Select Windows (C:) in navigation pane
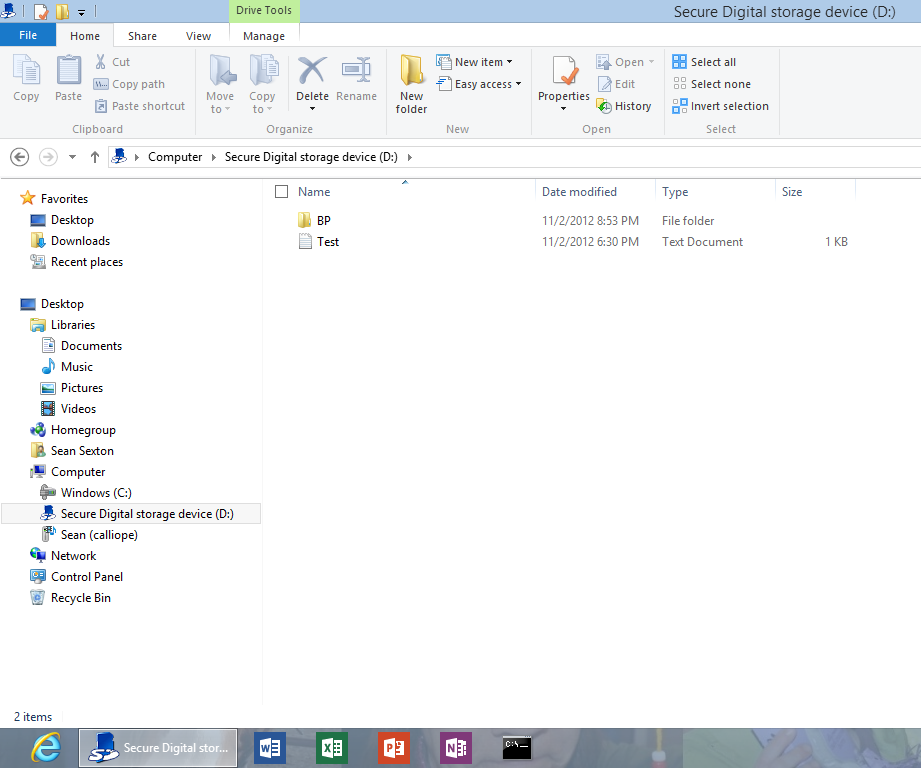The width and height of the screenshot is (921, 768). [96, 493]
